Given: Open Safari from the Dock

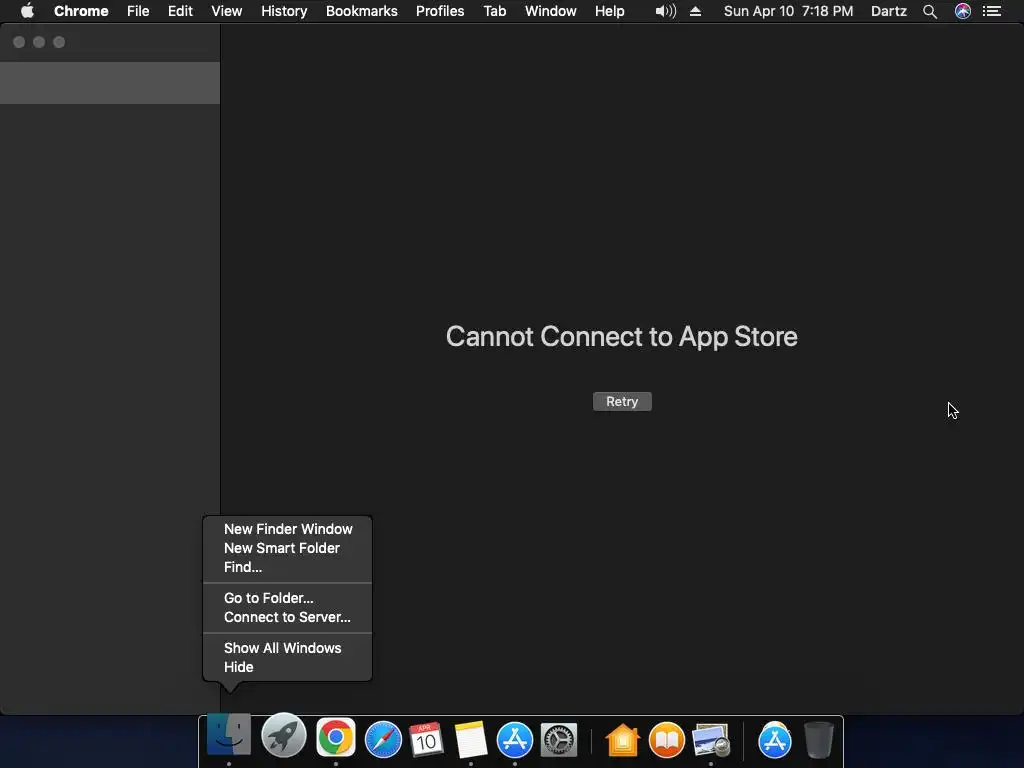Looking at the screenshot, I should [383, 739].
